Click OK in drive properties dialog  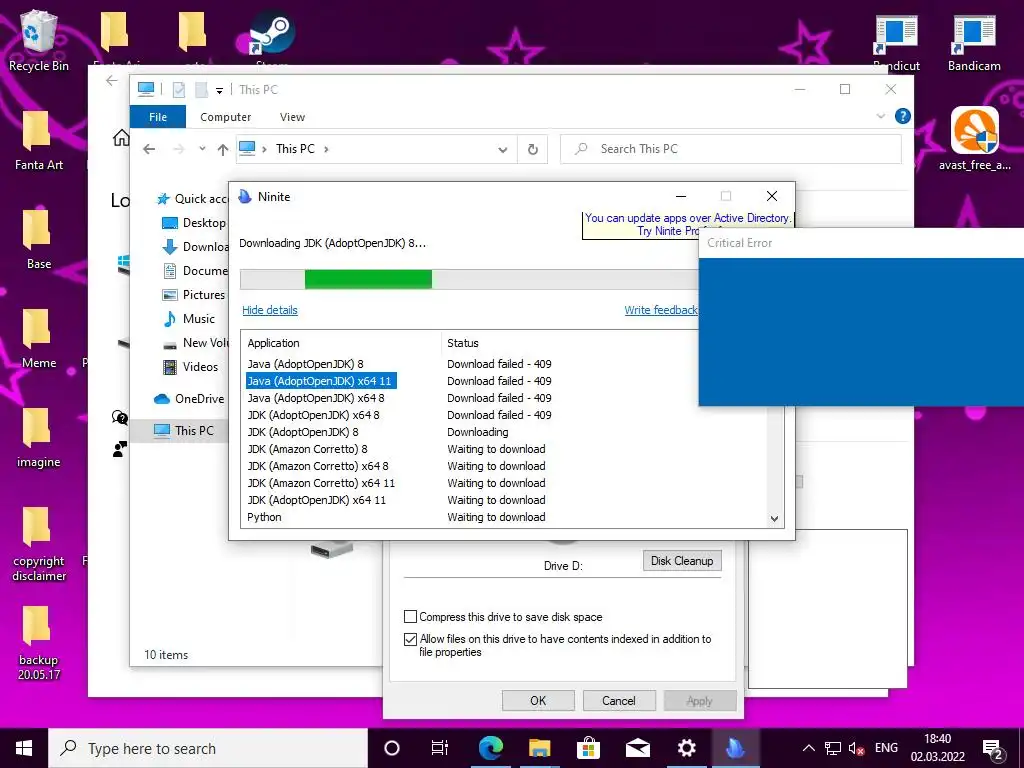538,701
